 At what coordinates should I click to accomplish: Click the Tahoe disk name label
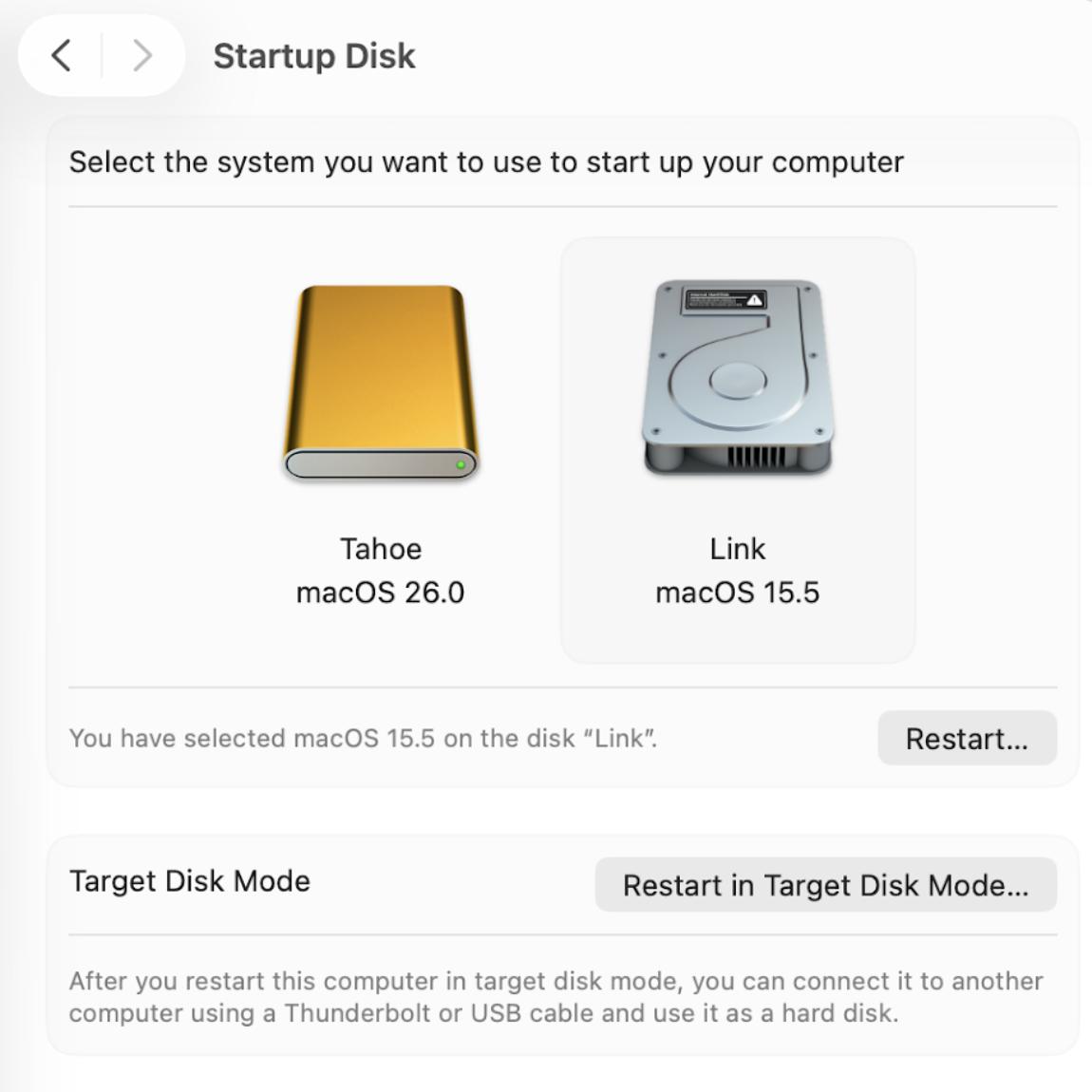pos(380,549)
